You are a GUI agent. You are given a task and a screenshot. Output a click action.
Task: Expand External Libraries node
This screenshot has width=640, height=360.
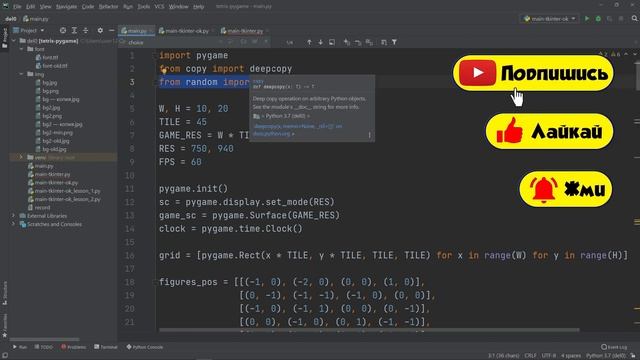click(x=14, y=216)
